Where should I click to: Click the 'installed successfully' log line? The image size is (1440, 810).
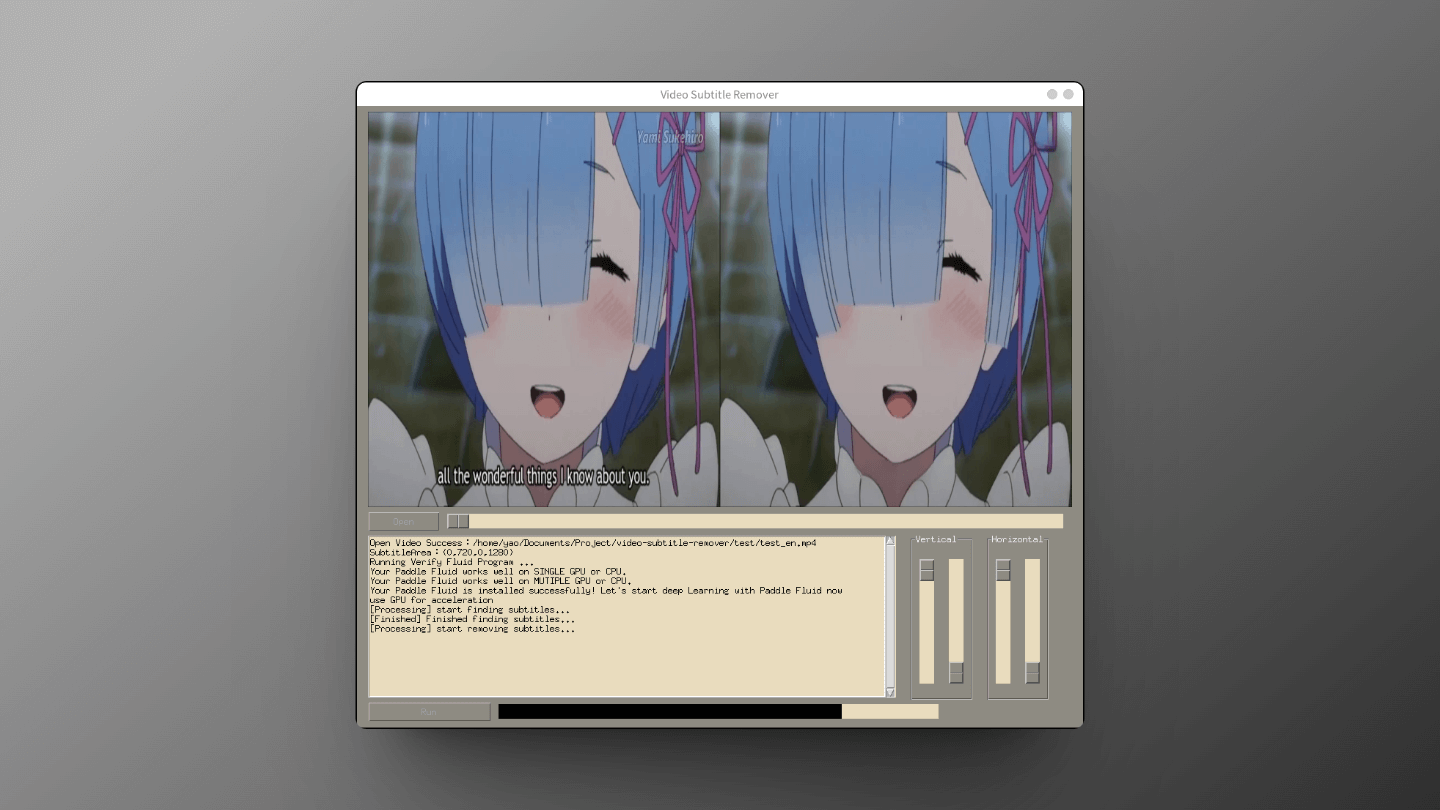point(606,590)
